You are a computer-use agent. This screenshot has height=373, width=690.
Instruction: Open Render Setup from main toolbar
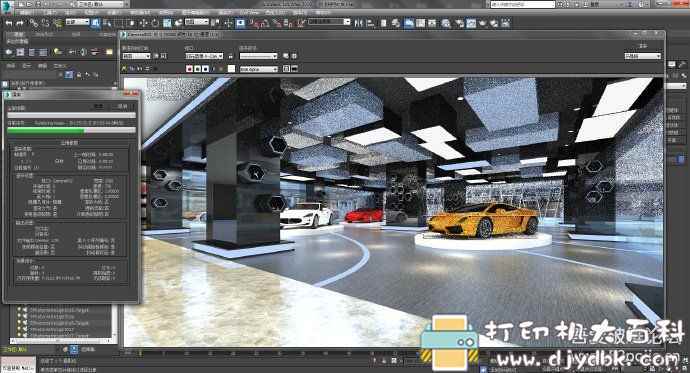coord(459,23)
